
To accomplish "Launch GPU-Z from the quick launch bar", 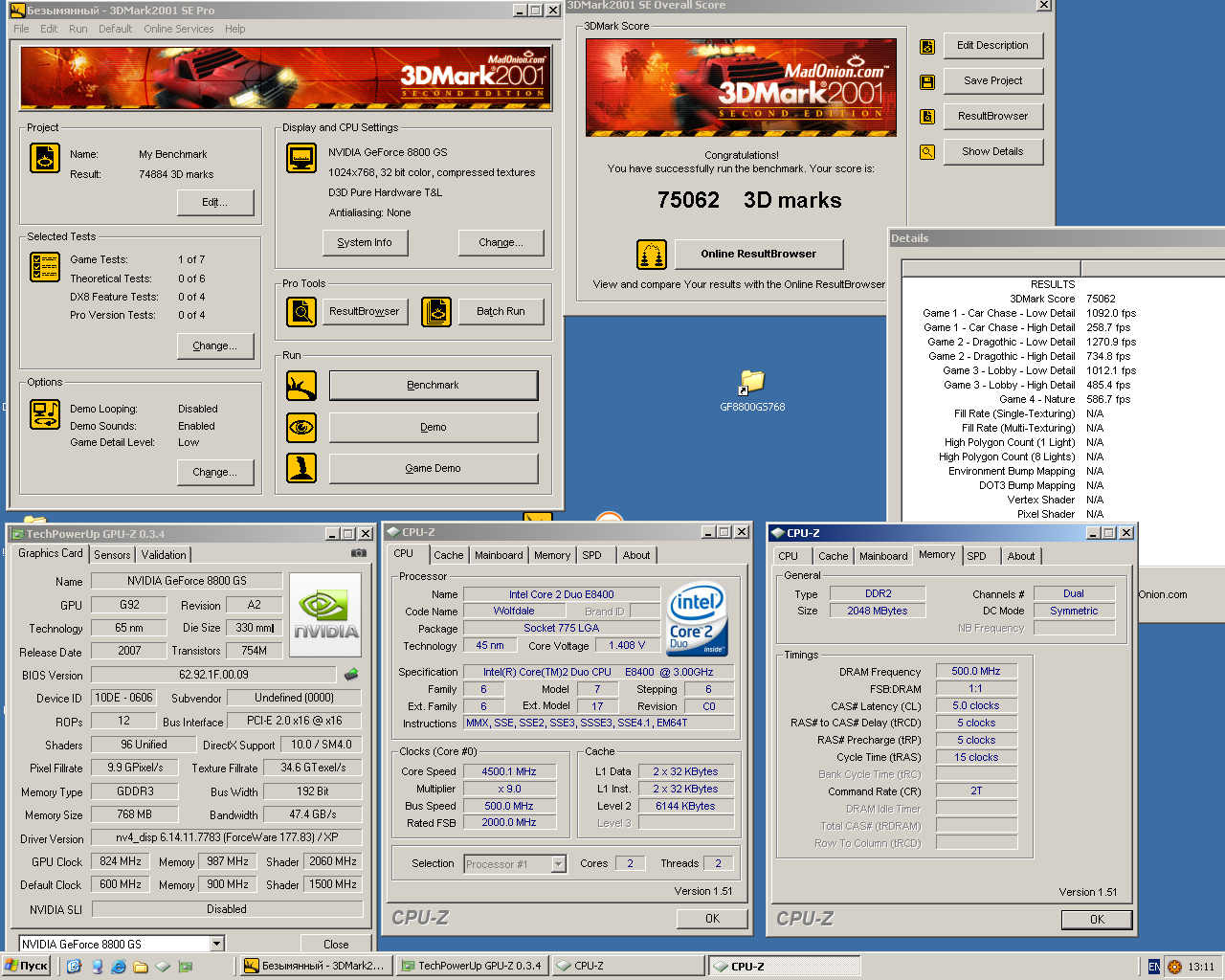I will [186, 967].
